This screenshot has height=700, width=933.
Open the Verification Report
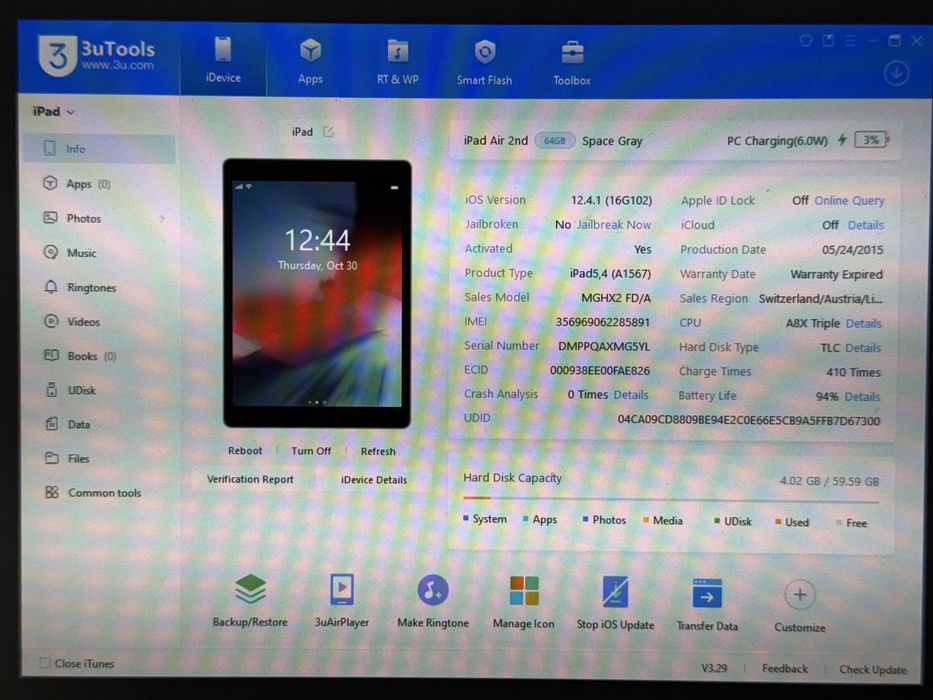[x=250, y=479]
